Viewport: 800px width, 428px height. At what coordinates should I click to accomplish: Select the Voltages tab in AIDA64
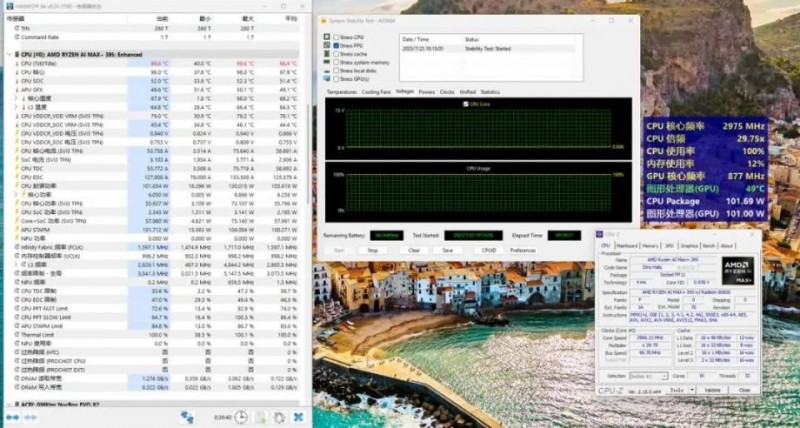(405, 92)
